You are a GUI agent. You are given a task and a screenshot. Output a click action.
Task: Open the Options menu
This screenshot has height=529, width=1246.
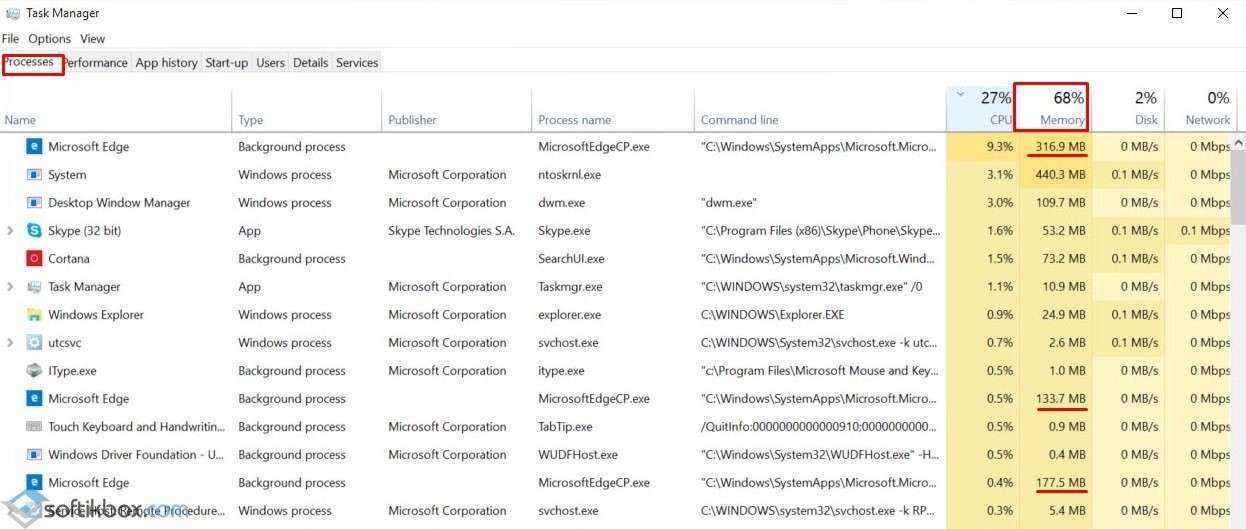pos(49,39)
